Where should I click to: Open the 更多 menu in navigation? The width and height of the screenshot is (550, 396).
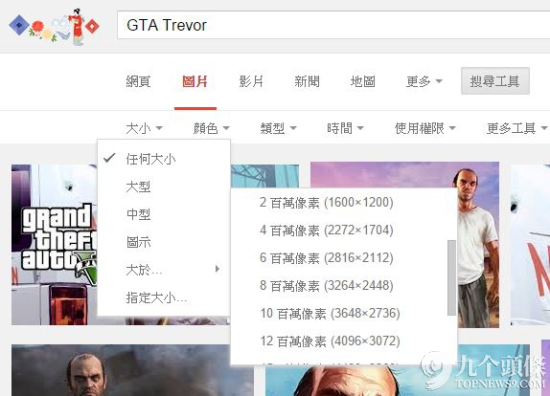(424, 81)
